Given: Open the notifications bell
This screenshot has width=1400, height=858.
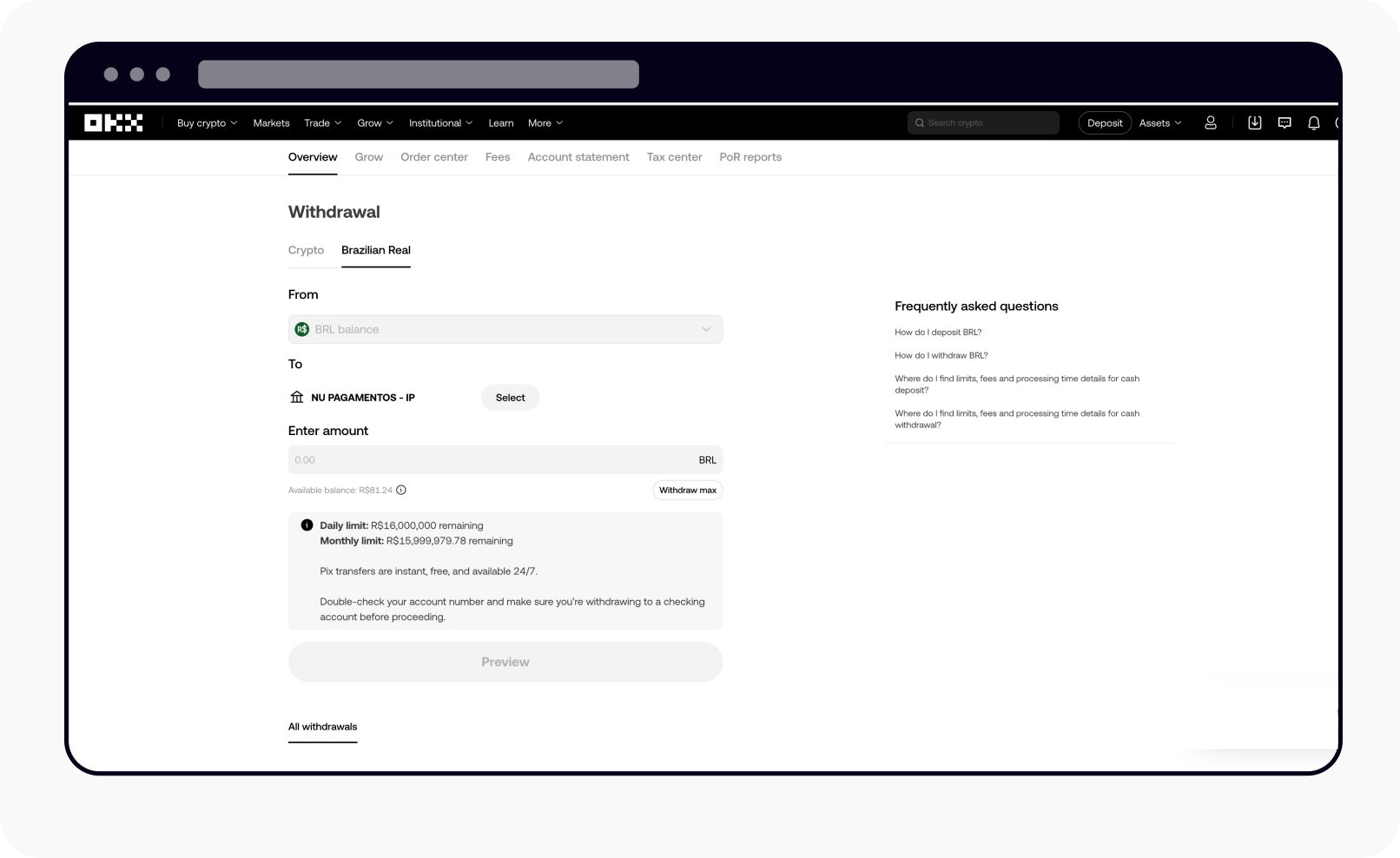Looking at the screenshot, I should pyautogui.click(x=1313, y=122).
